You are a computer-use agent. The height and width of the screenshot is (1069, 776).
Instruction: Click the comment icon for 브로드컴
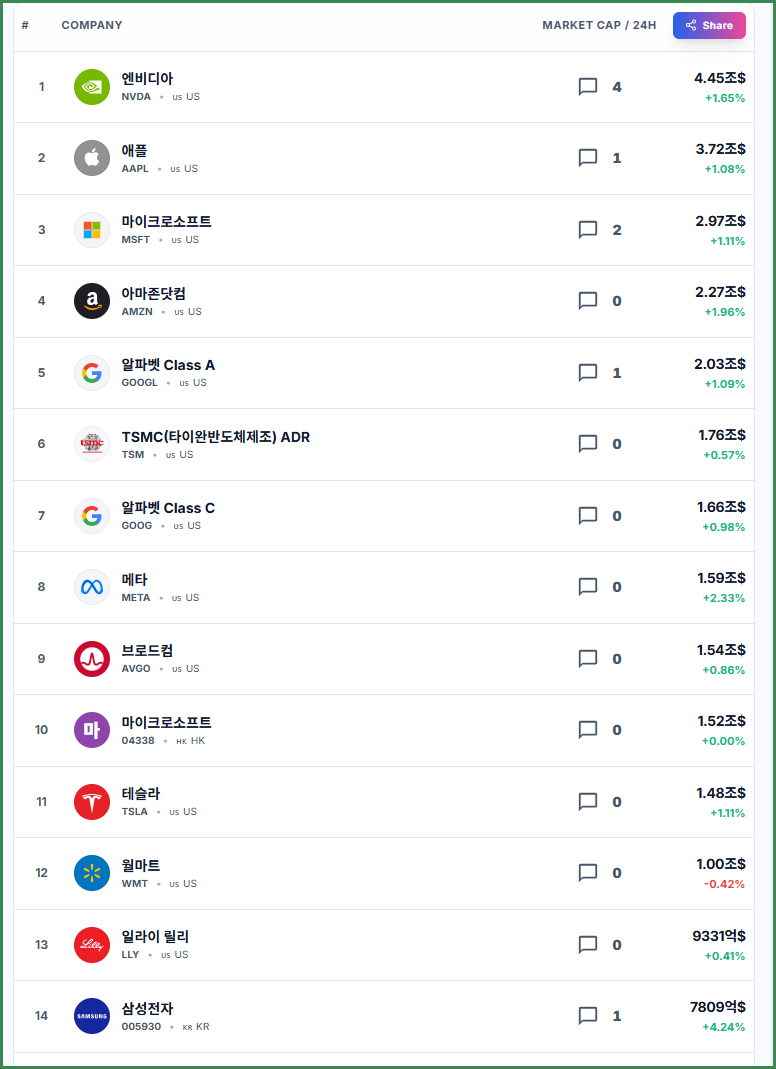click(x=588, y=659)
